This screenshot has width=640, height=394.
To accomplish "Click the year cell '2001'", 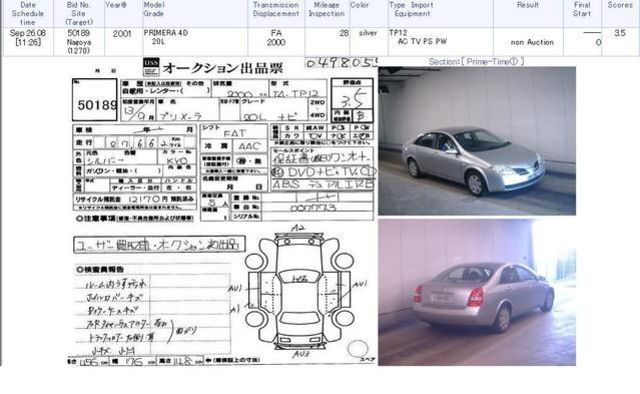I will pos(122,33).
